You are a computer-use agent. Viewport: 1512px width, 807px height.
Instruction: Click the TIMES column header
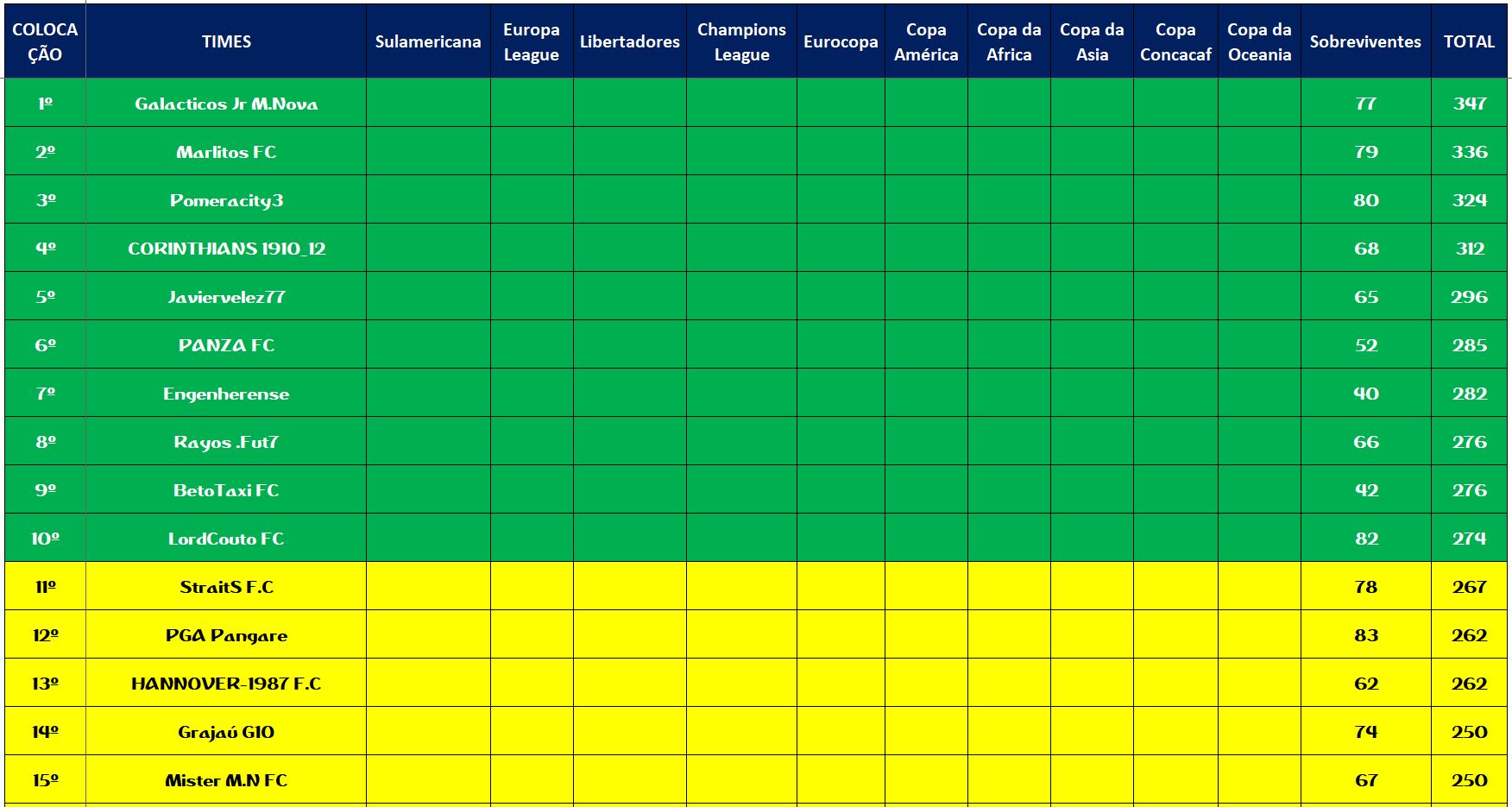[226, 41]
